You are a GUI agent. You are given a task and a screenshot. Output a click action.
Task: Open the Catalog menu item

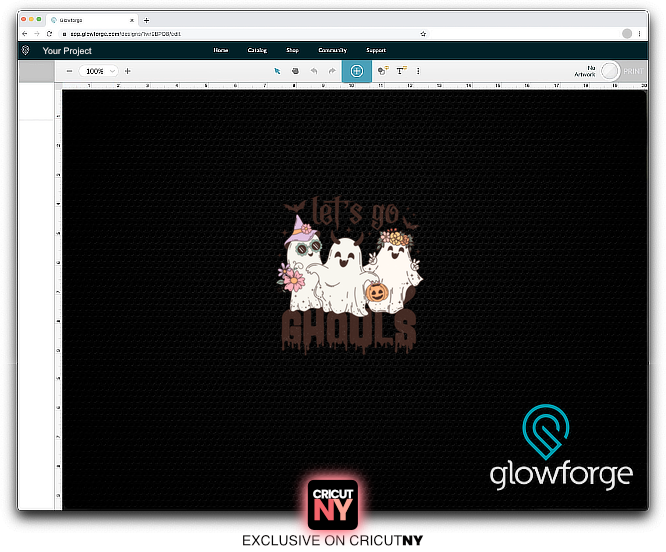257,50
